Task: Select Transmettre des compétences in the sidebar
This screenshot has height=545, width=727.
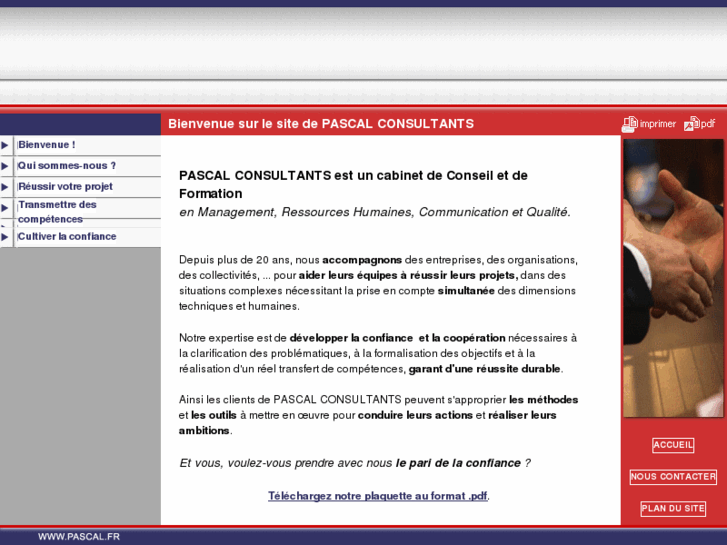Action: pyautogui.click(x=57, y=212)
